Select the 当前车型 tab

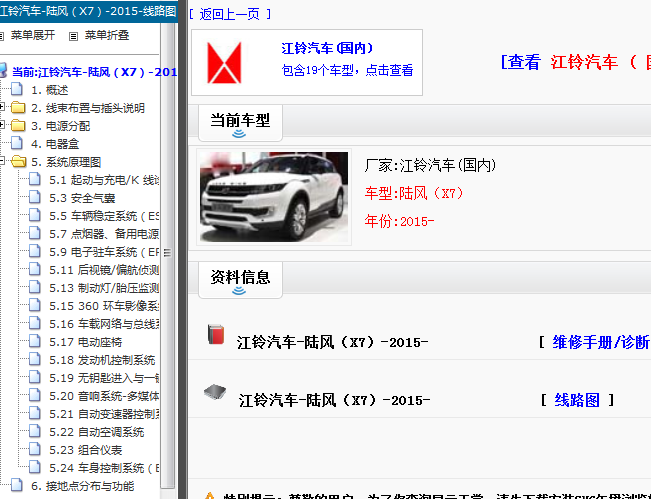coord(240,122)
